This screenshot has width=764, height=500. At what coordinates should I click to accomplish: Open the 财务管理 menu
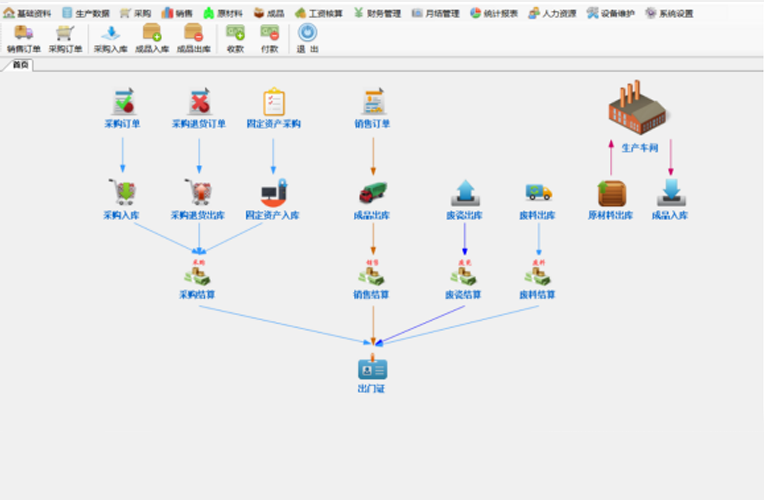pyautogui.click(x=376, y=13)
